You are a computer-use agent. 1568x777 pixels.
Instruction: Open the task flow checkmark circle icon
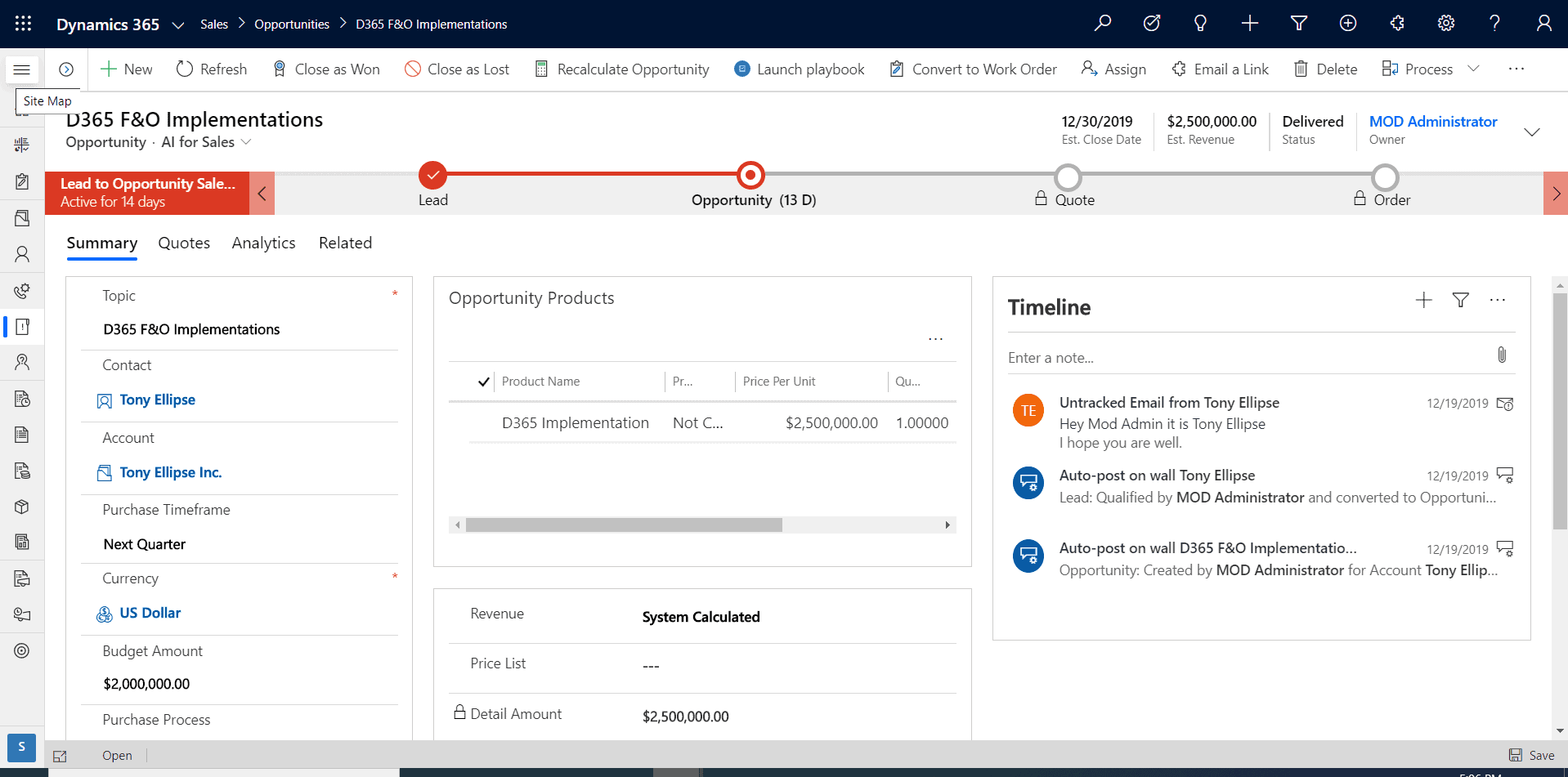[x=1152, y=23]
